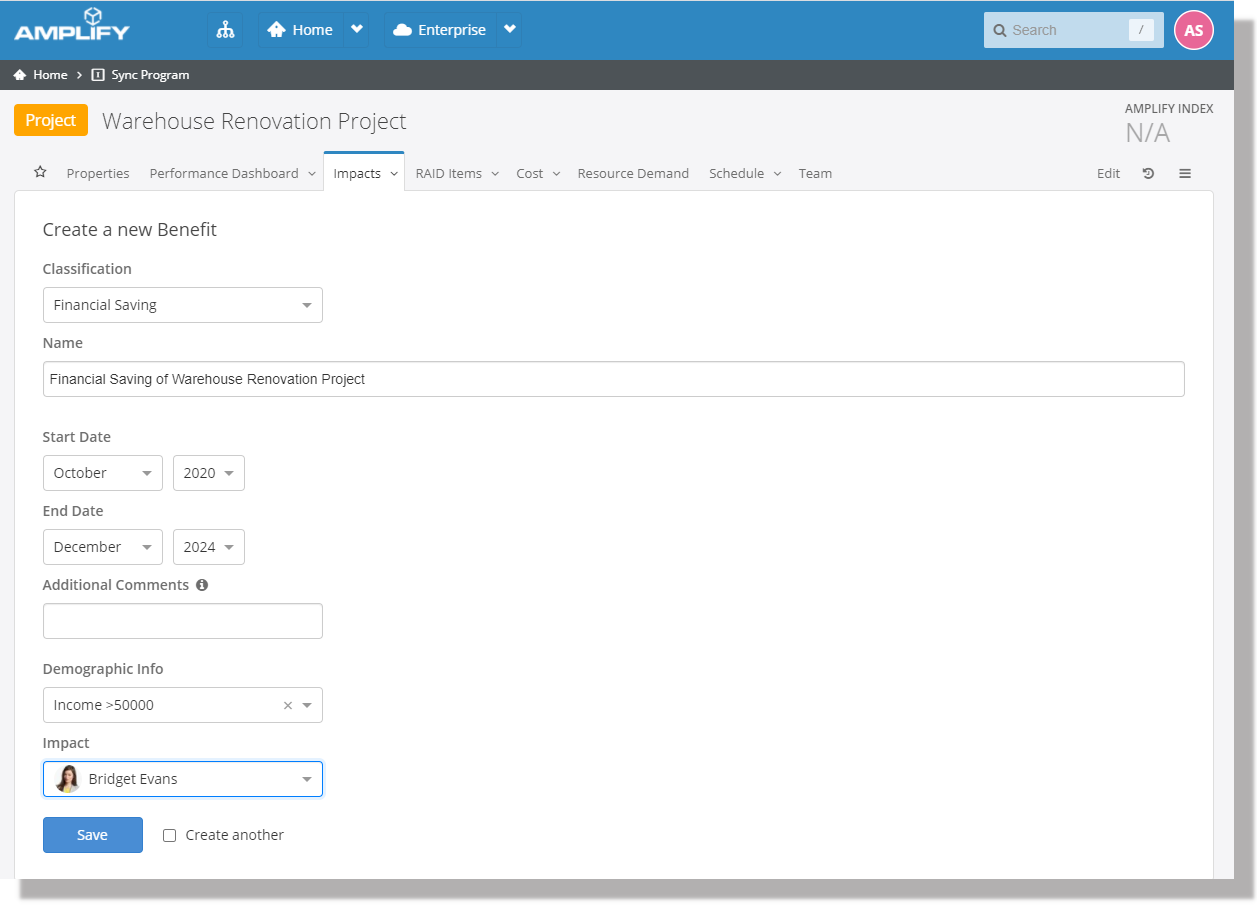Star this project as favorite
Image resolution: width=1257 pixels, height=911 pixels.
(x=40, y=172)
